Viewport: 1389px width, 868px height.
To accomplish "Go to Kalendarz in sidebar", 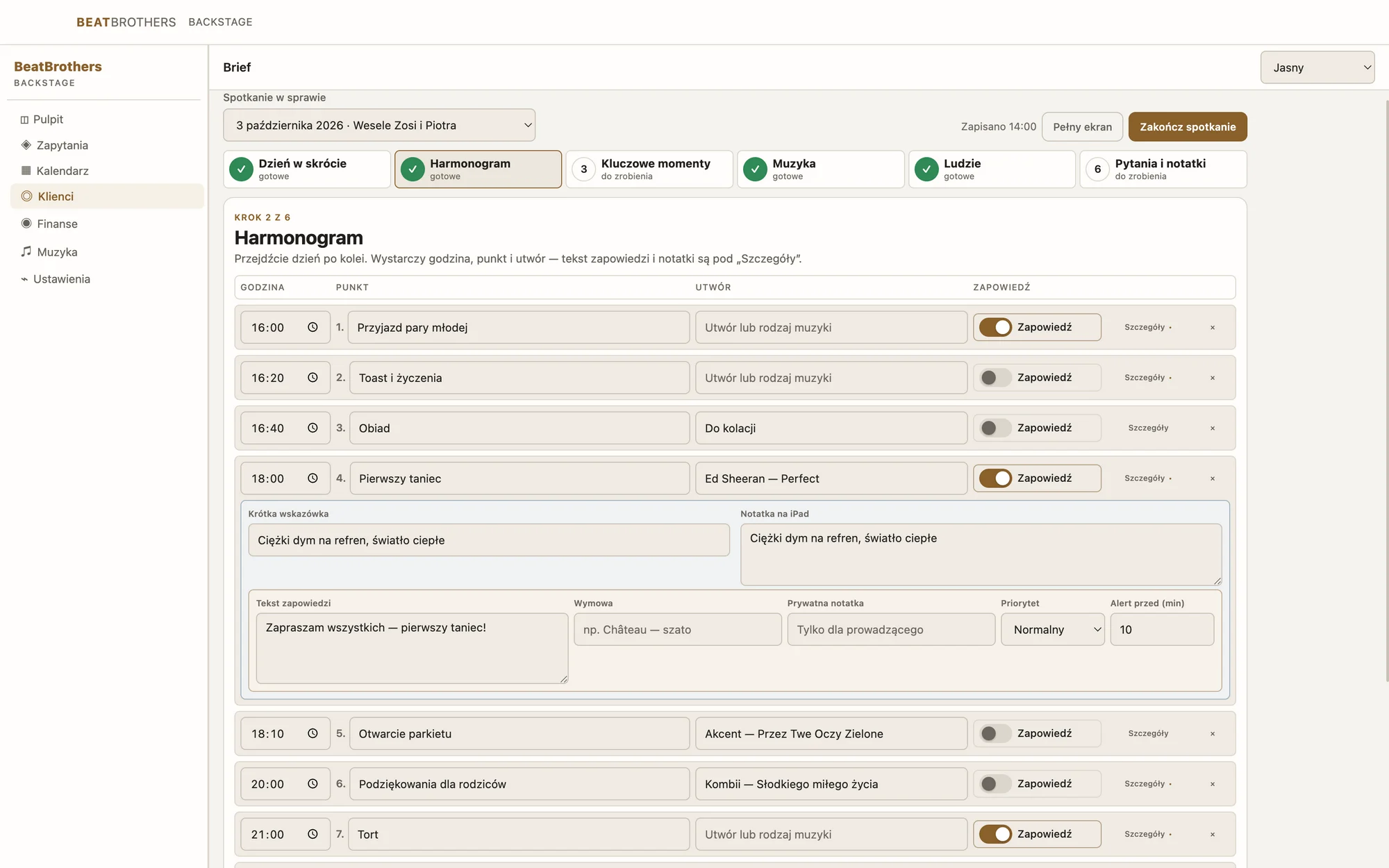I will [107, 171].
